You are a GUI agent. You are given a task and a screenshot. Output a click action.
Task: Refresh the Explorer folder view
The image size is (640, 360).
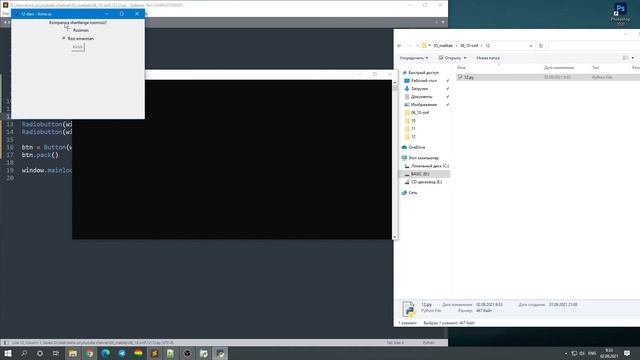[x=541, y=46]
